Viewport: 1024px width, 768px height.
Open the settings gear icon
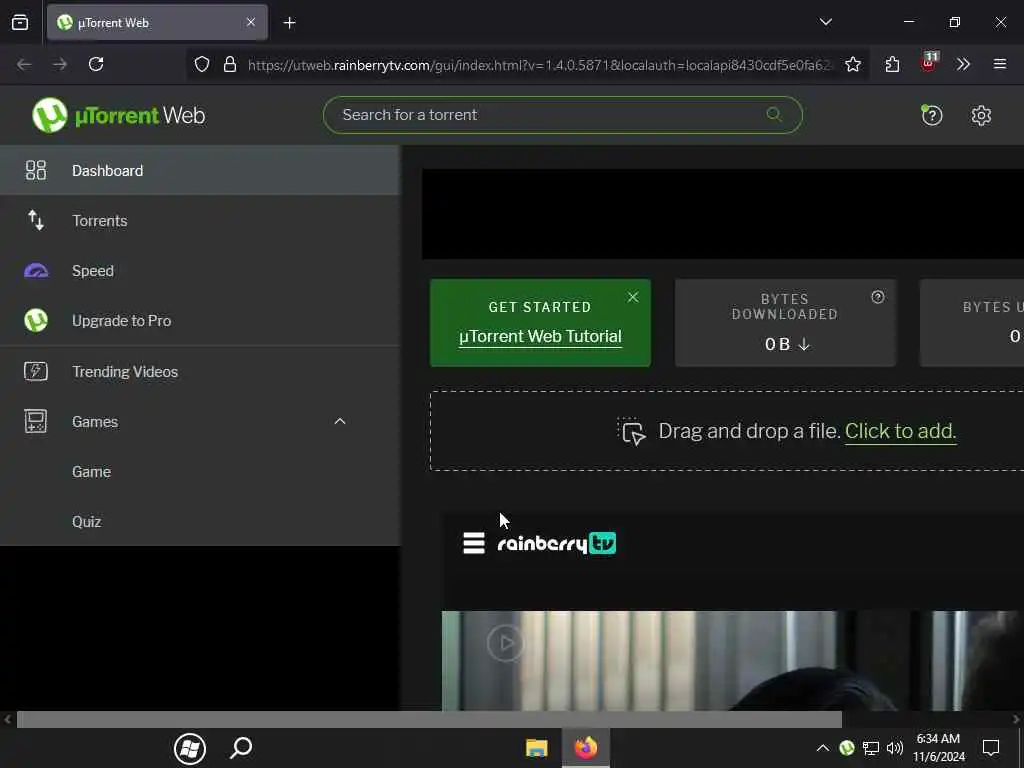click(981, 116)
